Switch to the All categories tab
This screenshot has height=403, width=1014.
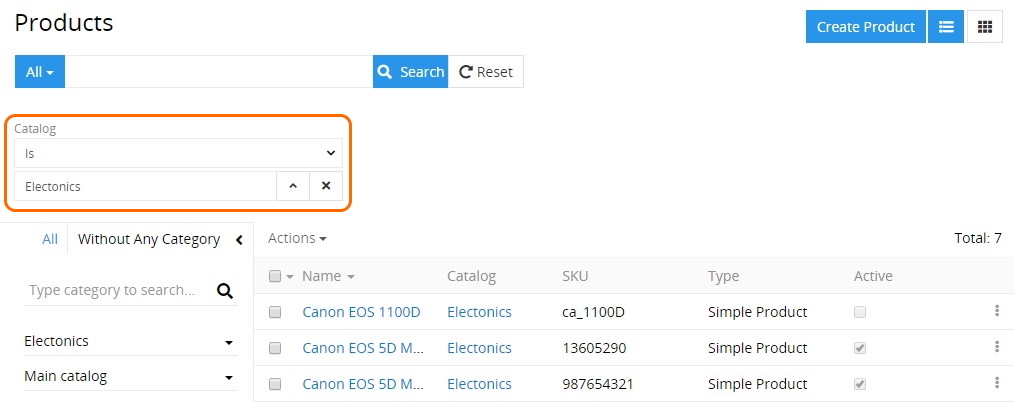[50, 239]
